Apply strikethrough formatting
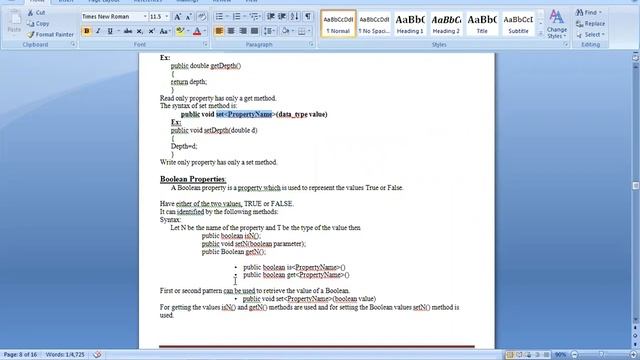The image size is (640, 360). coord(128,31)
